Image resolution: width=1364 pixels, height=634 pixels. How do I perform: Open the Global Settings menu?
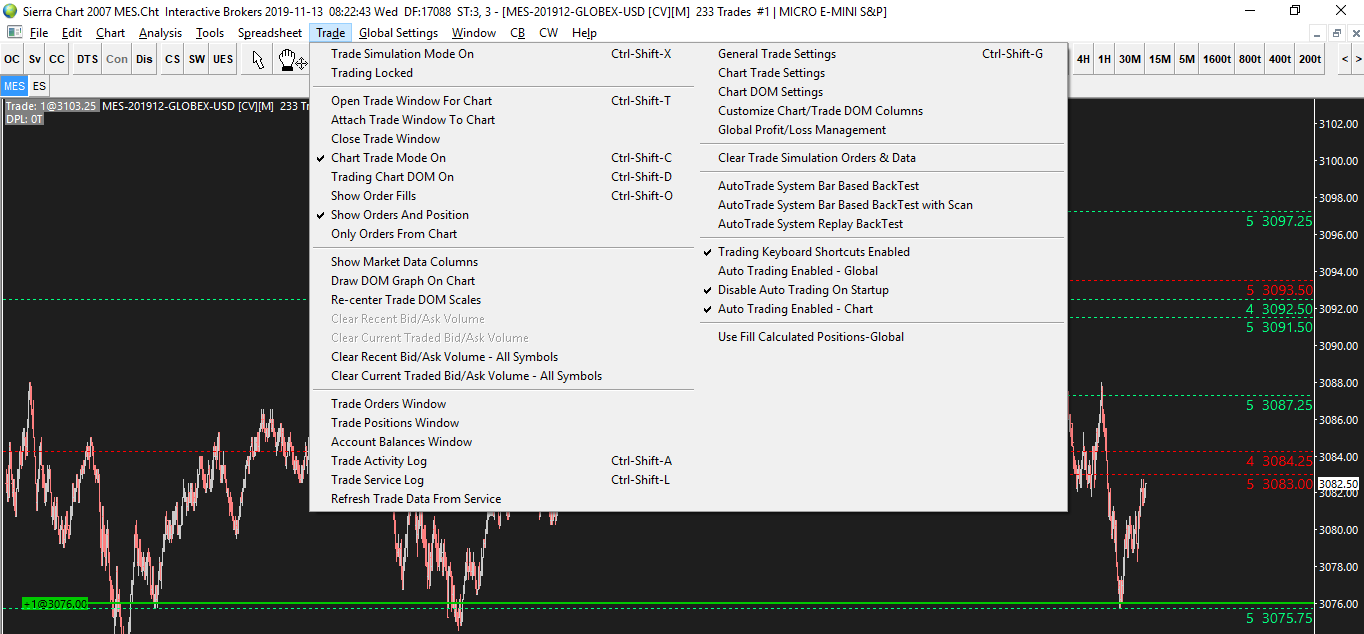click(x=399, y=33)
